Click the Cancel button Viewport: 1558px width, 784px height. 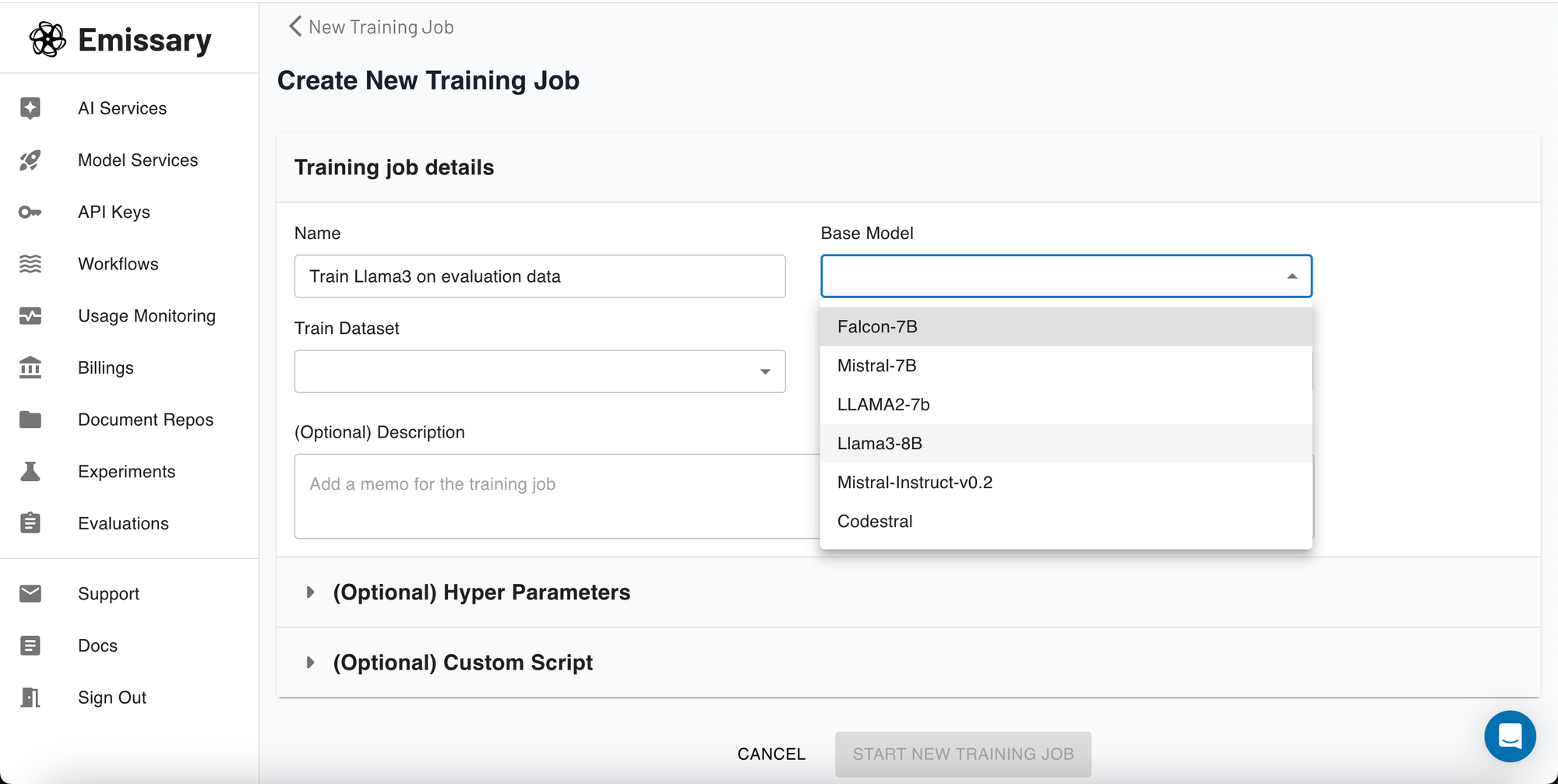point(771,754)
